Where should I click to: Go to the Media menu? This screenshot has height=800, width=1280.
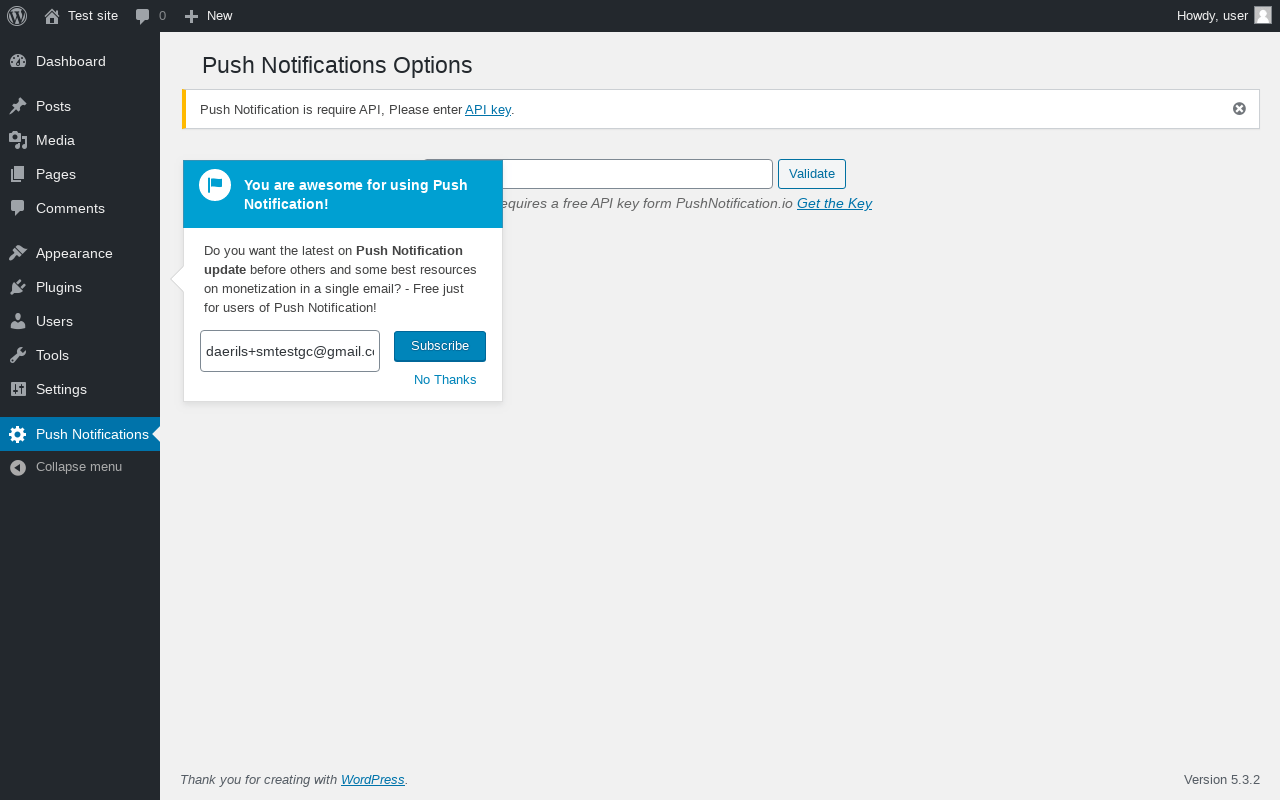80,140
